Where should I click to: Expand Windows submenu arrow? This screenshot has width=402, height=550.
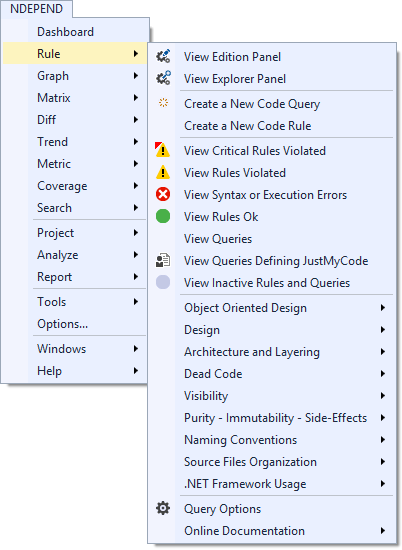click(x=136, y=349)
